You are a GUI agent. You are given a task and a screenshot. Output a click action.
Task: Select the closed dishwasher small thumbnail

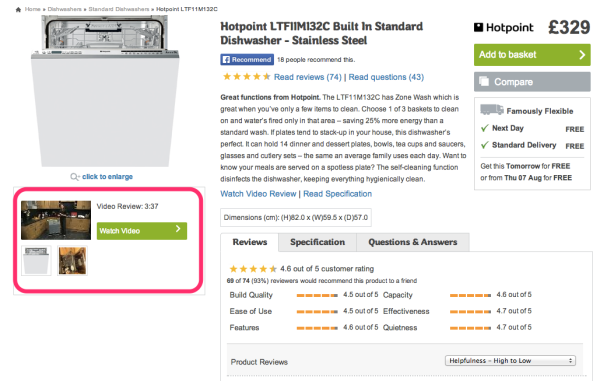[36, 261]
